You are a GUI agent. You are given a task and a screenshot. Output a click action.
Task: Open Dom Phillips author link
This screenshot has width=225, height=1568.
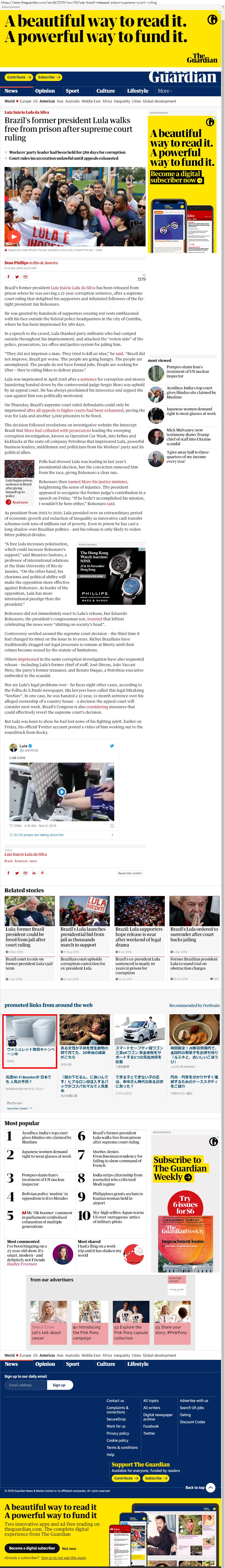[17, 263]
